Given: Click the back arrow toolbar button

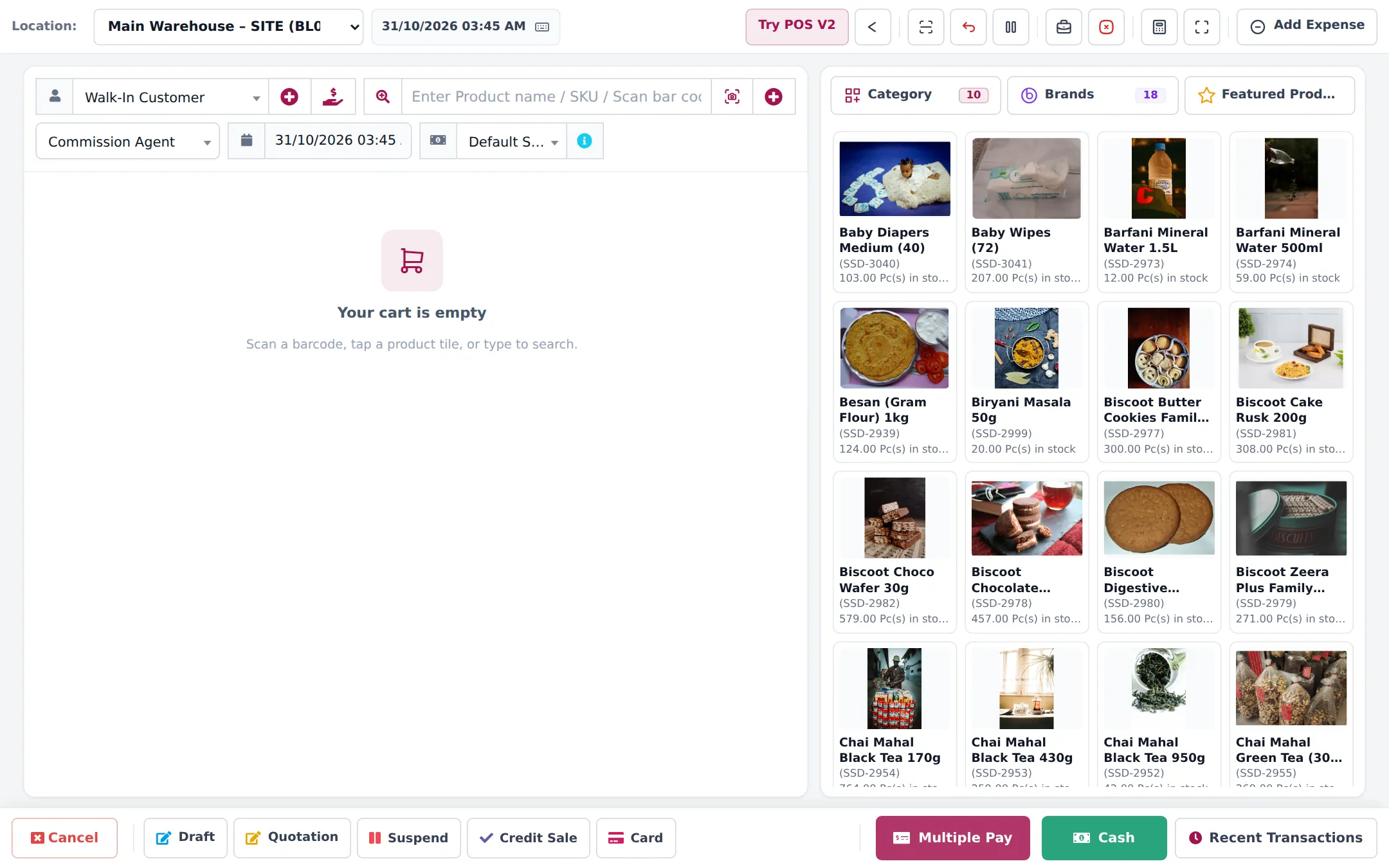Looking at the screenshot, I should 872,27.
